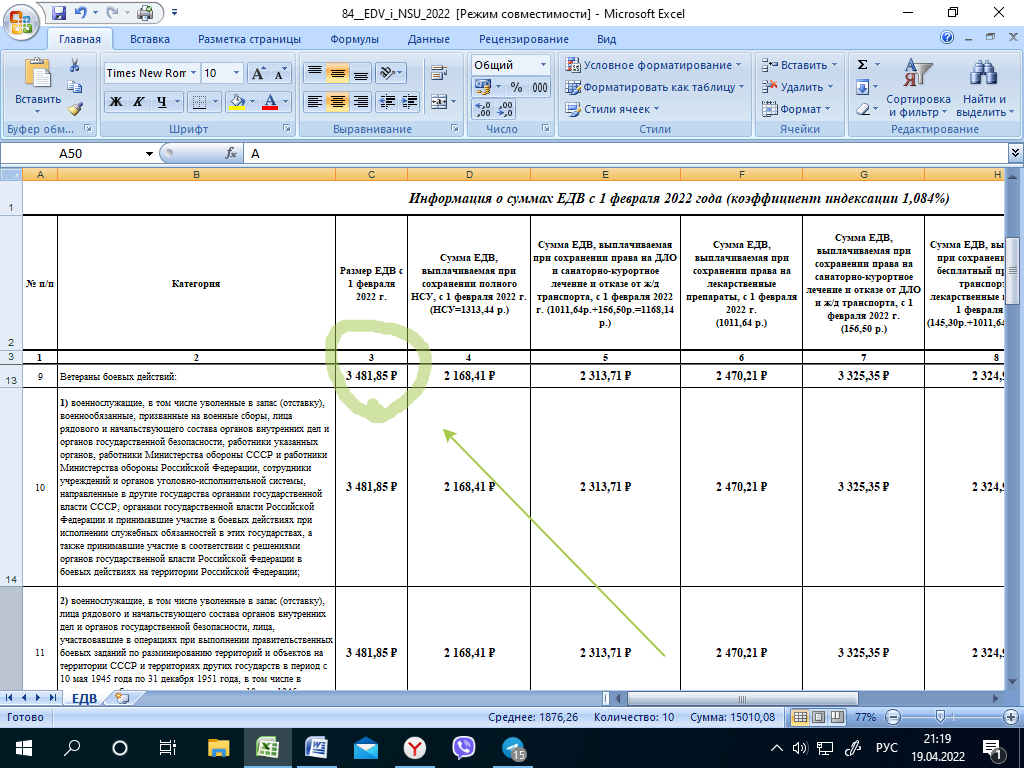Click the Name Box showing A50
Viewport: 1024px width, 768px height.
pyautogui.click(x=100, y=154)
